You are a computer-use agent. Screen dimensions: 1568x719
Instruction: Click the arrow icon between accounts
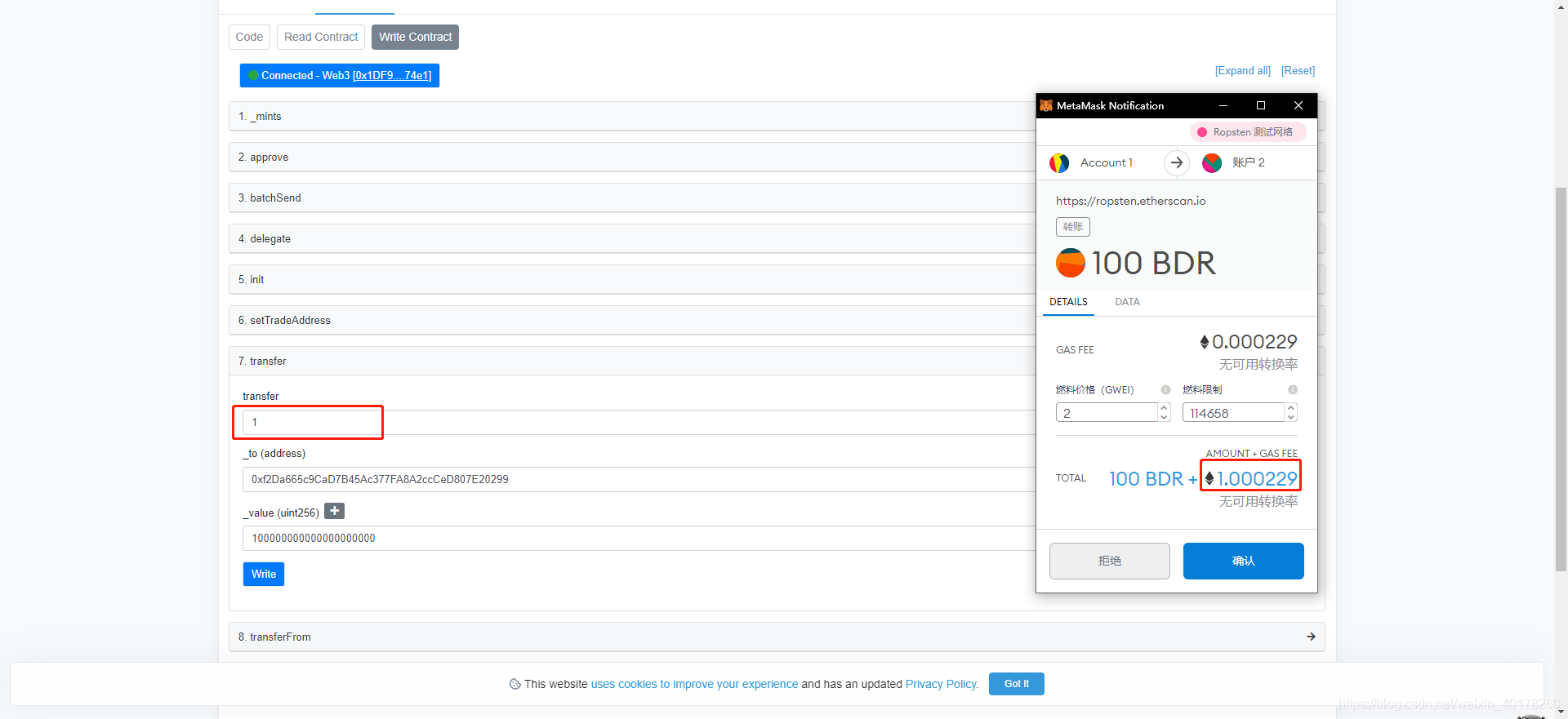click(x=1177, y=162)
